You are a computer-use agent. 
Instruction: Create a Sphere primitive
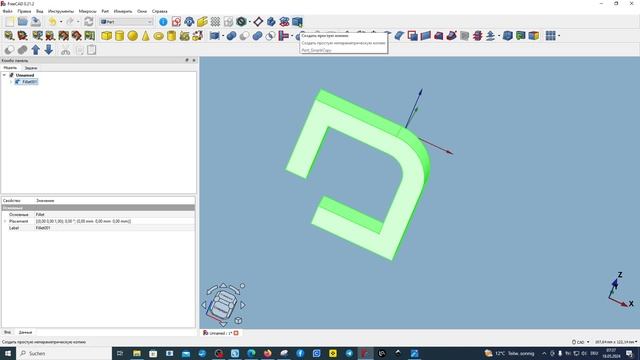(132, 36)
